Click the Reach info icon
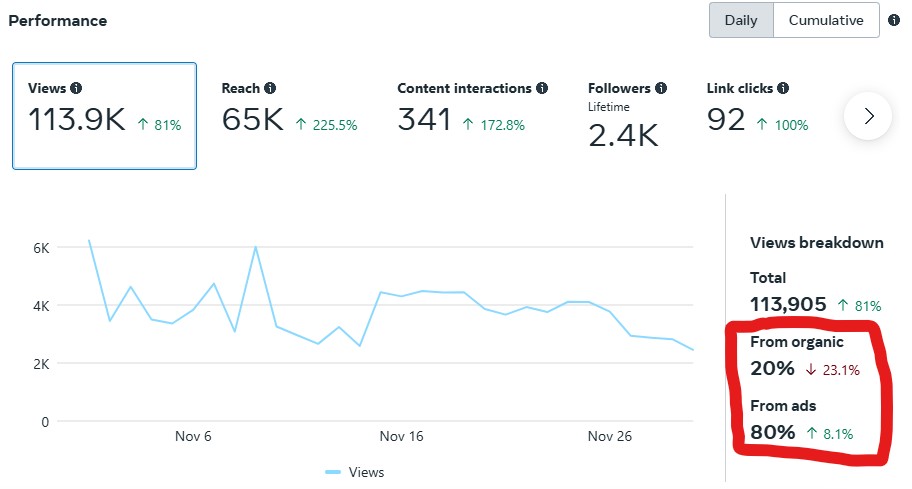912x489 pixels. (270, 88)
